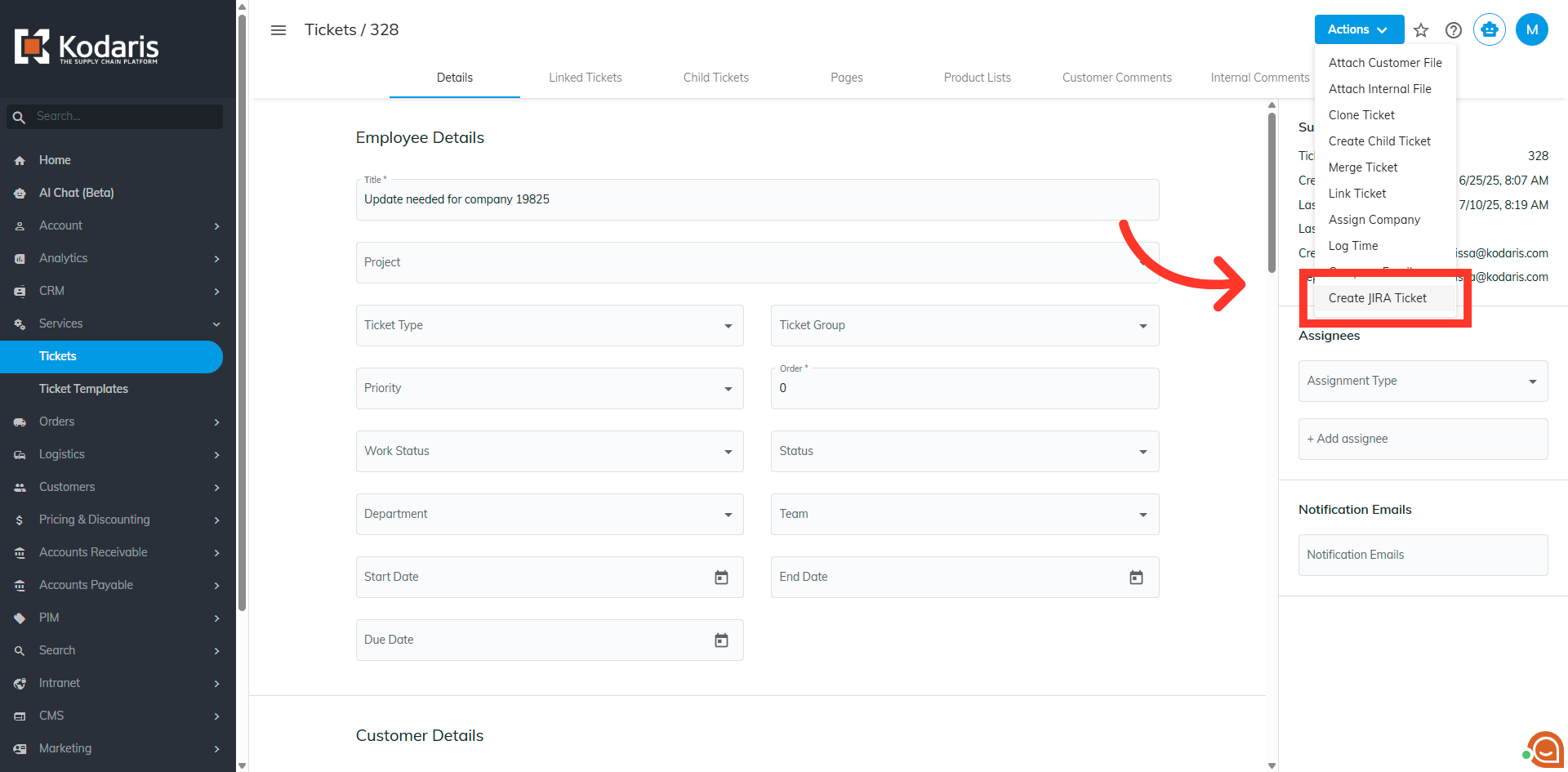Click the Intranet globe icon
Viewport: 1568px width, 772px height.
pos(20,684)
